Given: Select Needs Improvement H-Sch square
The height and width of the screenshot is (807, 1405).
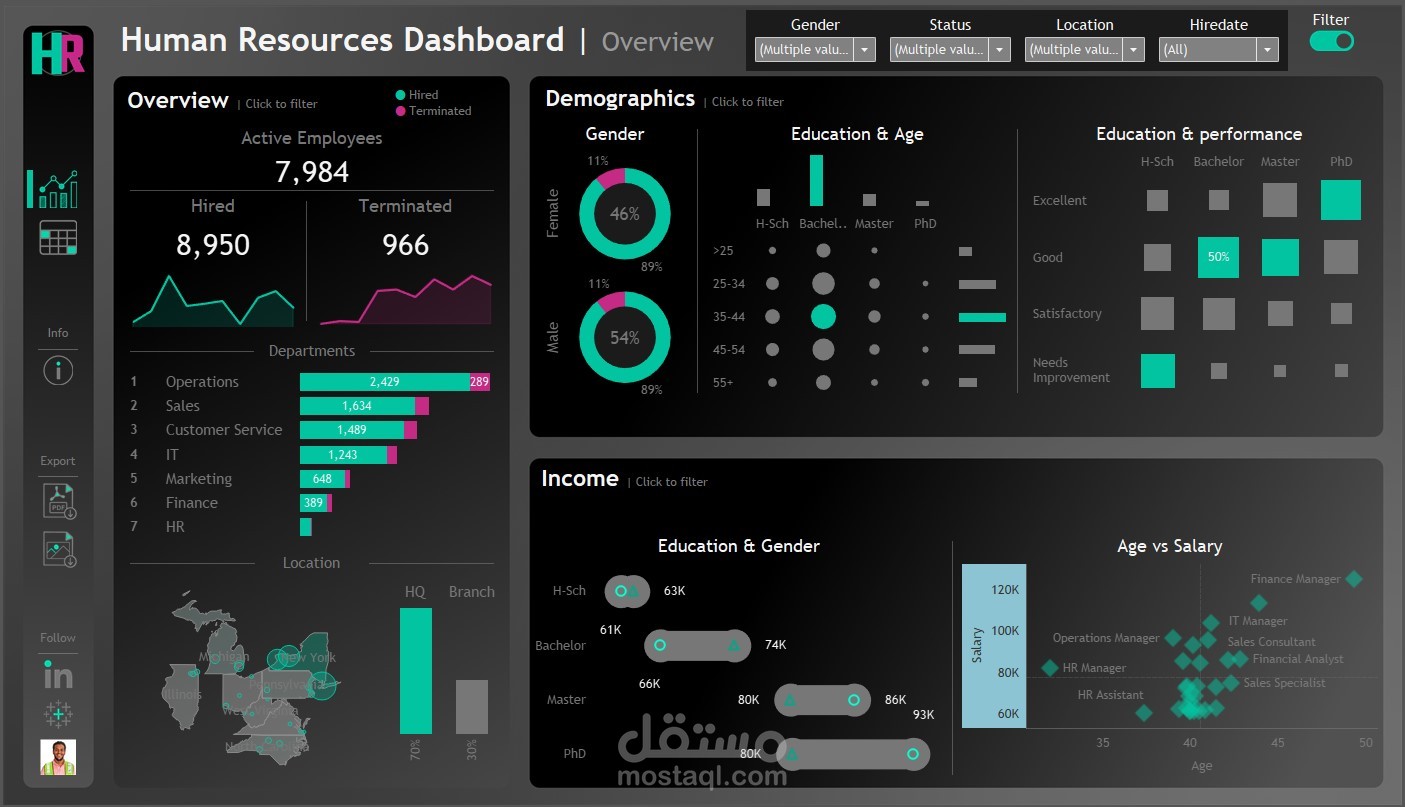Looking at the screenshot, I should (x=1158, y=370).
